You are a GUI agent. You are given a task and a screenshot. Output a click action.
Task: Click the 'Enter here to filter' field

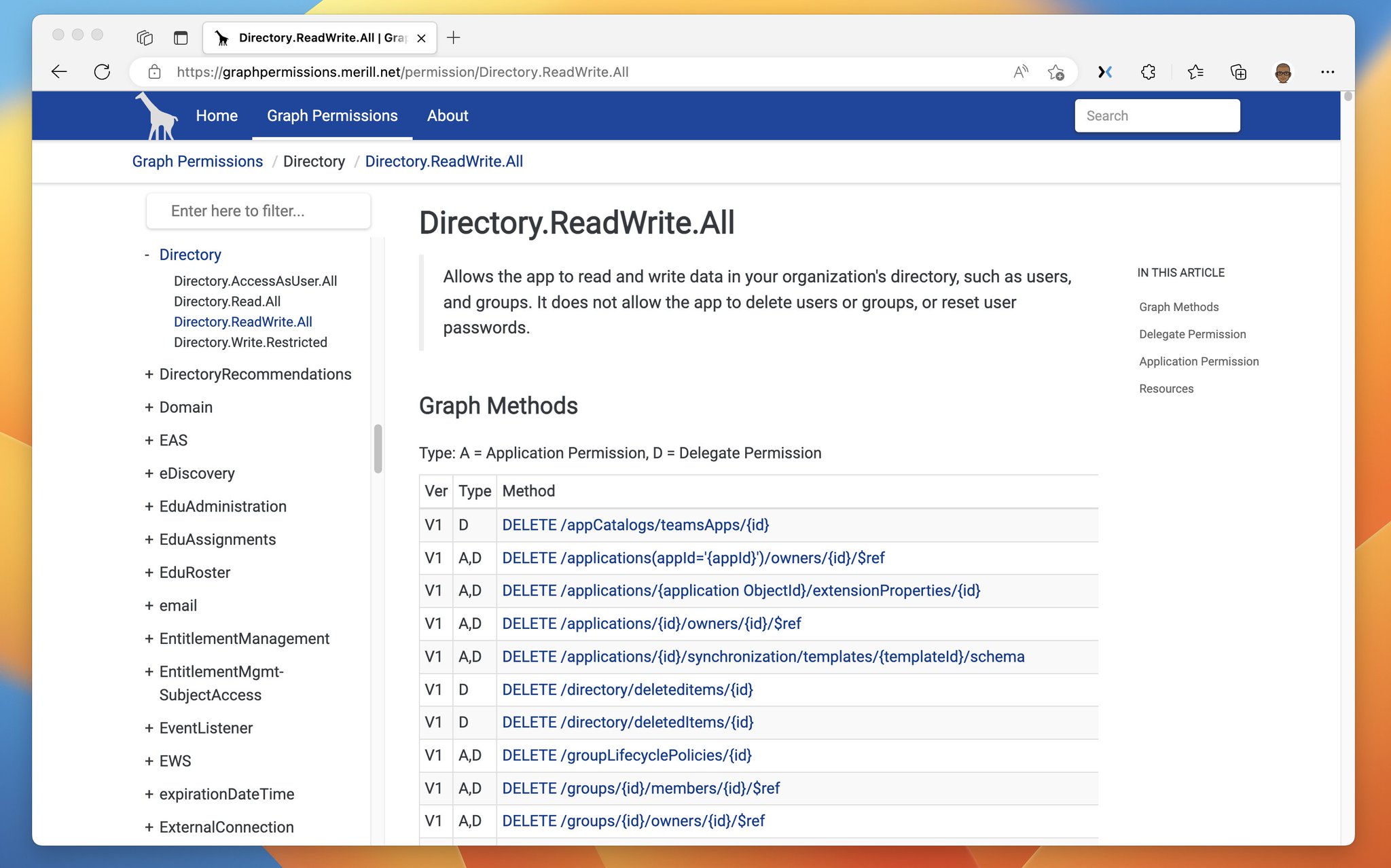point(258,211)
